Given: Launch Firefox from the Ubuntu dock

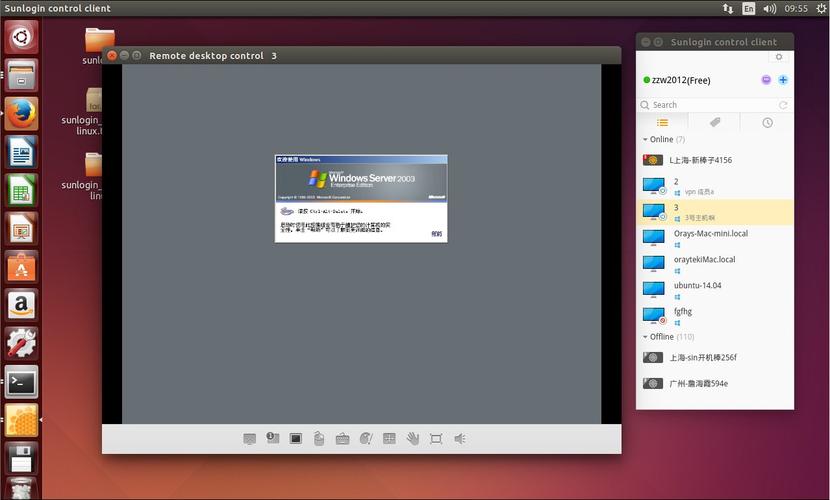Looking at the screenshot, I should (x=21, y=113).
